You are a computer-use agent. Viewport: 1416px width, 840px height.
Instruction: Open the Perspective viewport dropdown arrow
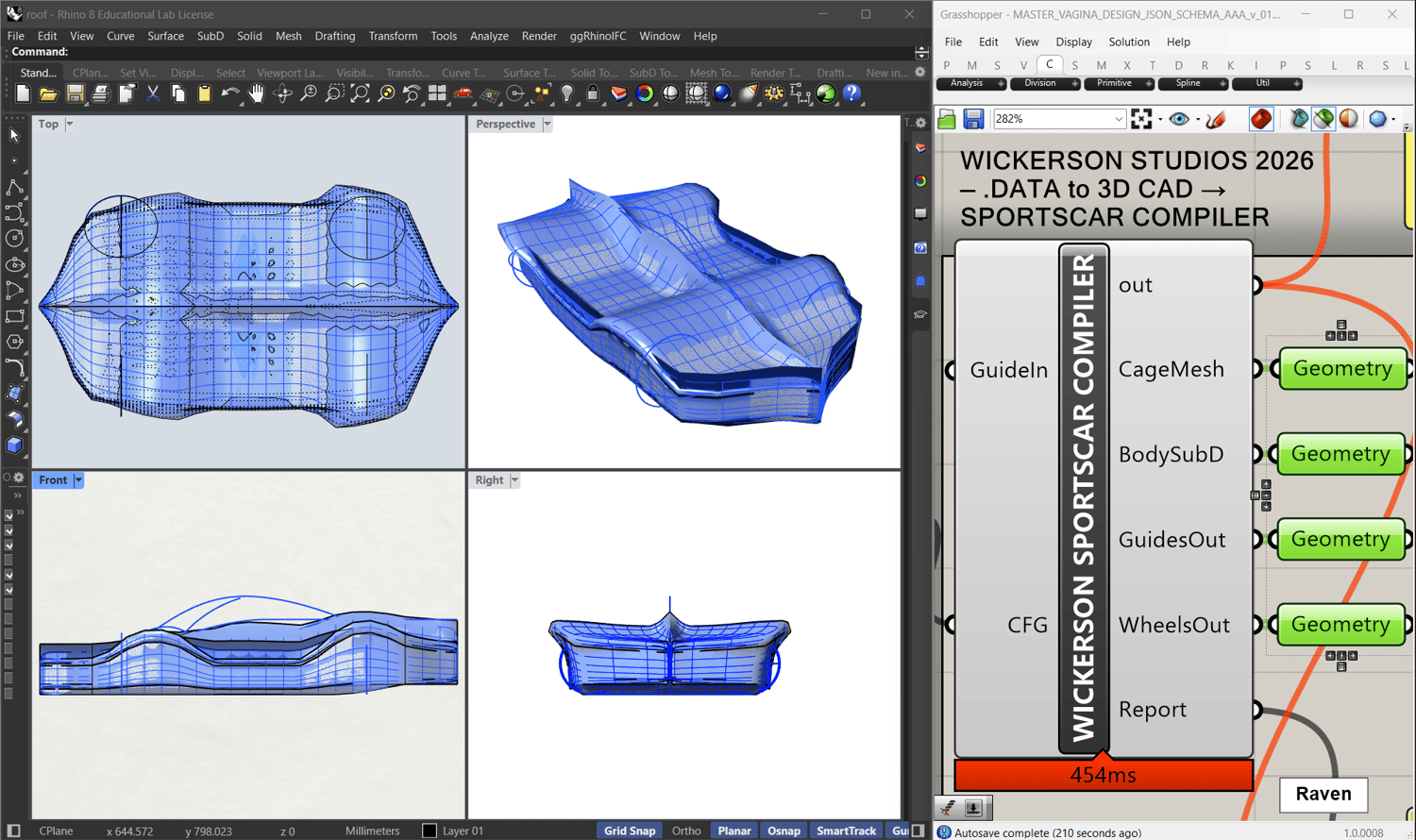(x=547, y=124)
